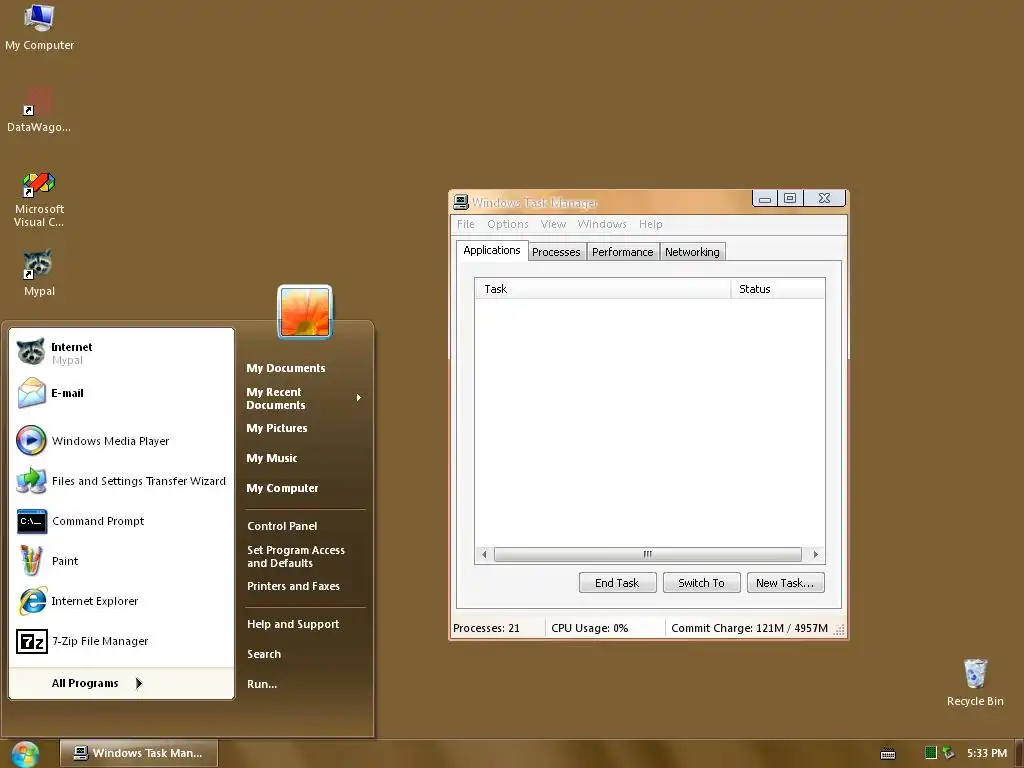Sort by the Task column header

pos(603,289)
